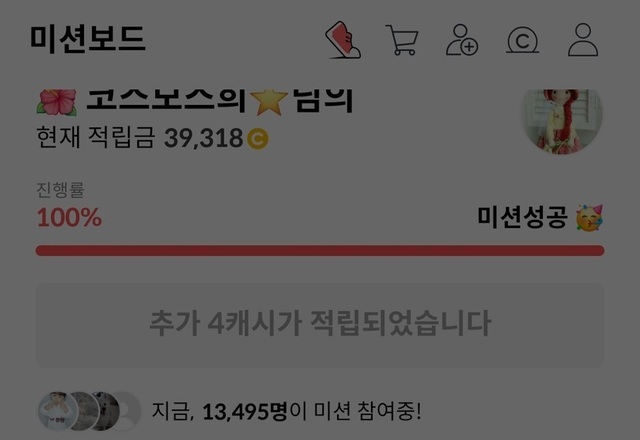Viewport: 640px width, 440px height.
Task: Click the red mission progress bar
Action: tap(320, 251)
